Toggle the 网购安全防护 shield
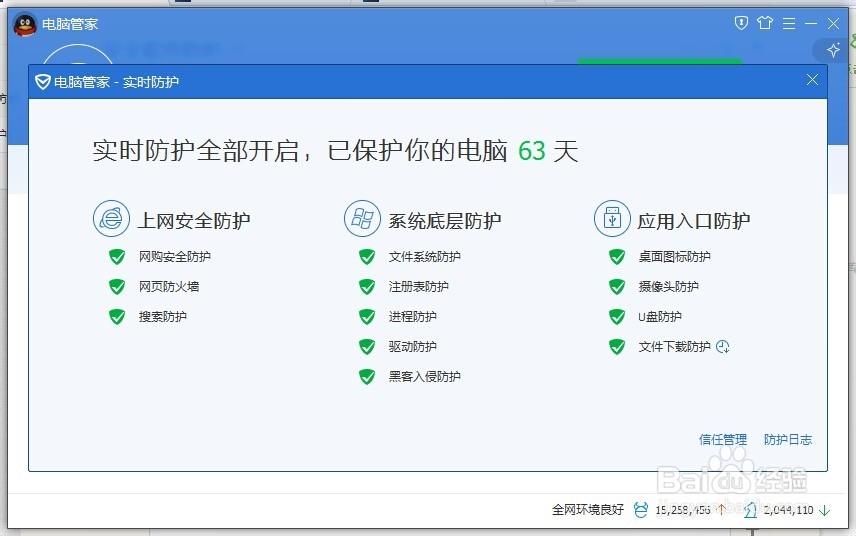Viewport: 856px width, 536px height. click(x=117, y=257)
